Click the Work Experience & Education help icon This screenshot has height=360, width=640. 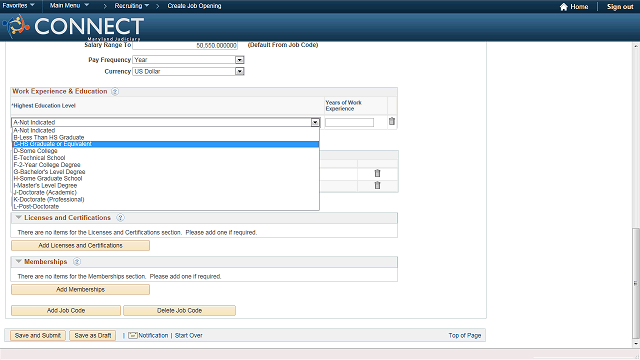click(x=115, y=91)
